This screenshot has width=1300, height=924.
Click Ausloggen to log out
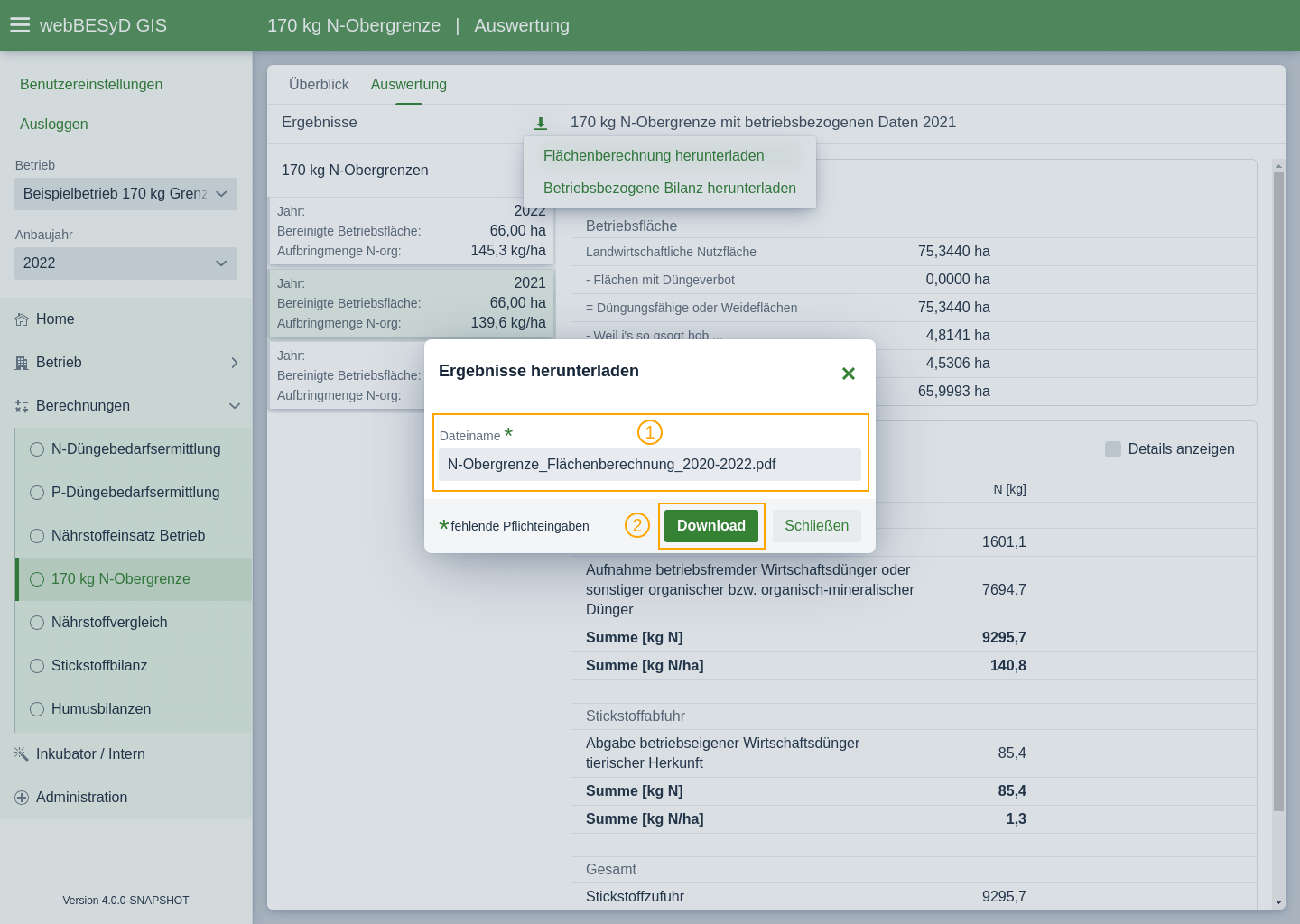point(54,125)
